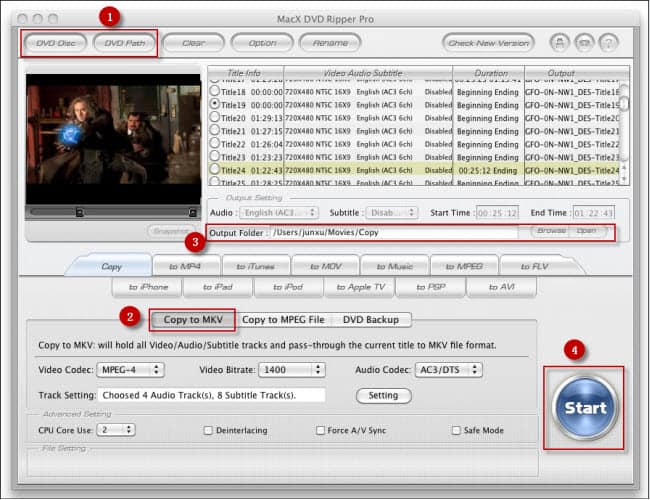Screen dimensions: 650x500
Task: Click the end trim handle on preview slider
Action: 193,212
